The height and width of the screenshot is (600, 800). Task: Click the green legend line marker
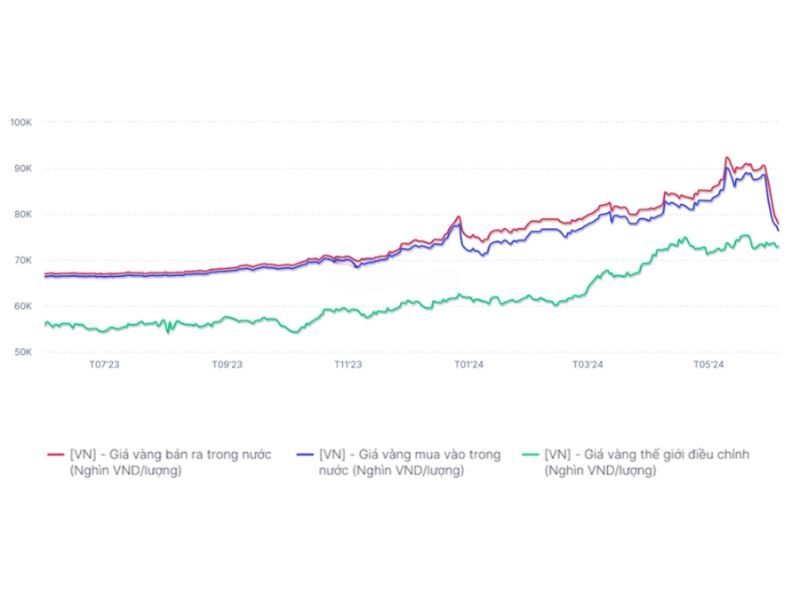tap(533, 455)
